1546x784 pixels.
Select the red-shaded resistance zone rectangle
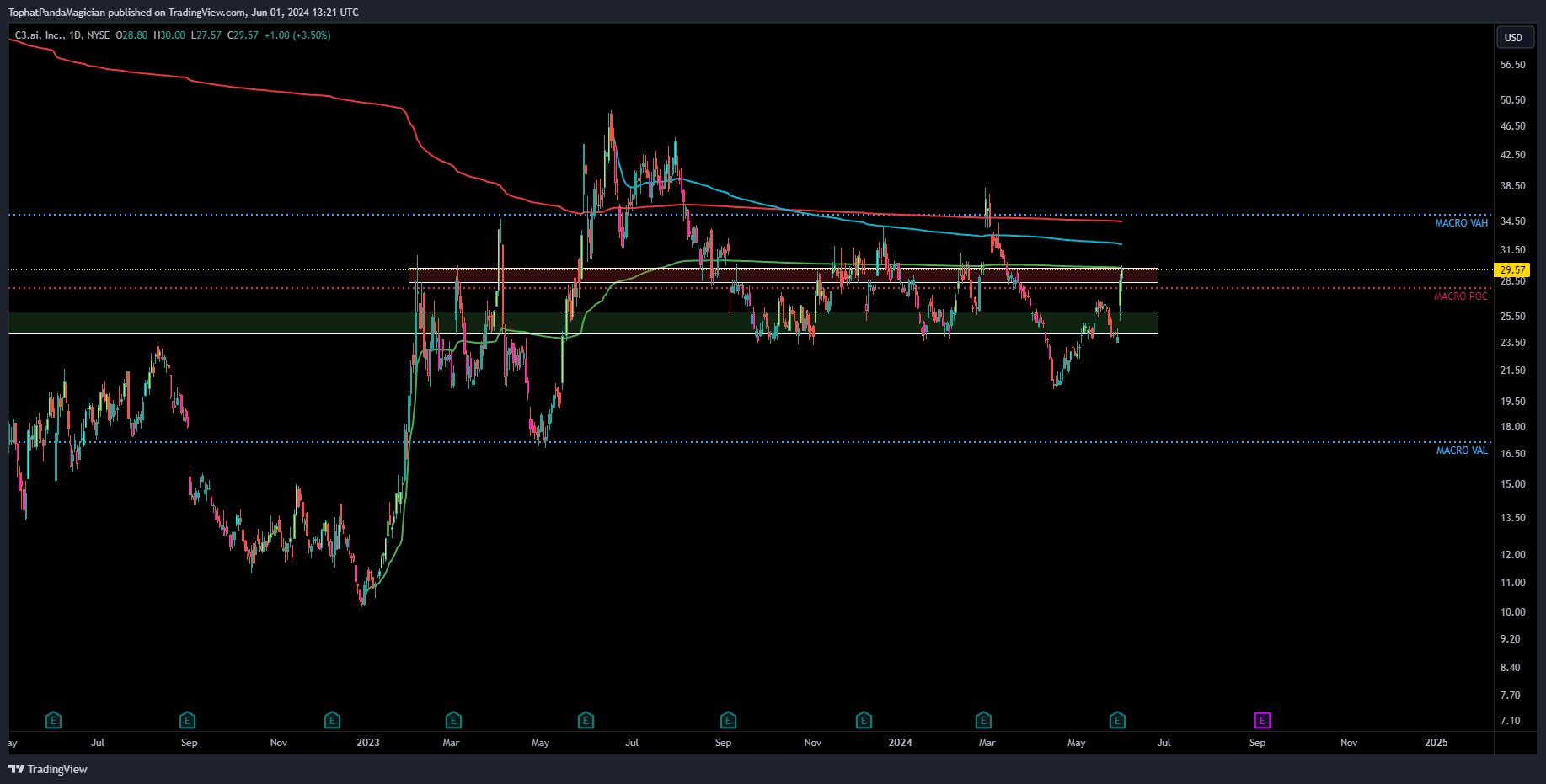784,275
